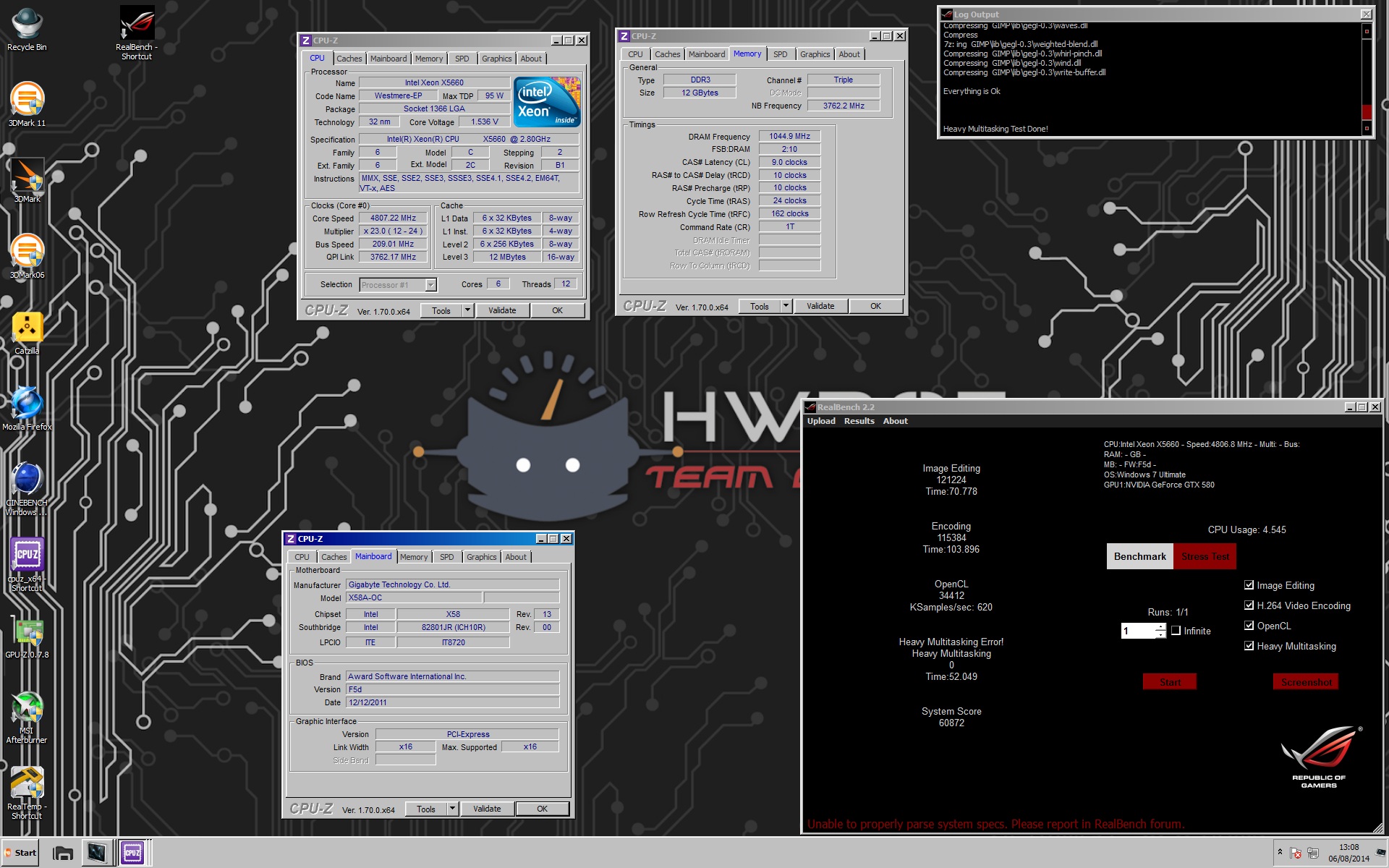This screenshot has width=1389, height=868.
Task: Click the Screenshot button in RealBench
Action: click(1306, 682)
